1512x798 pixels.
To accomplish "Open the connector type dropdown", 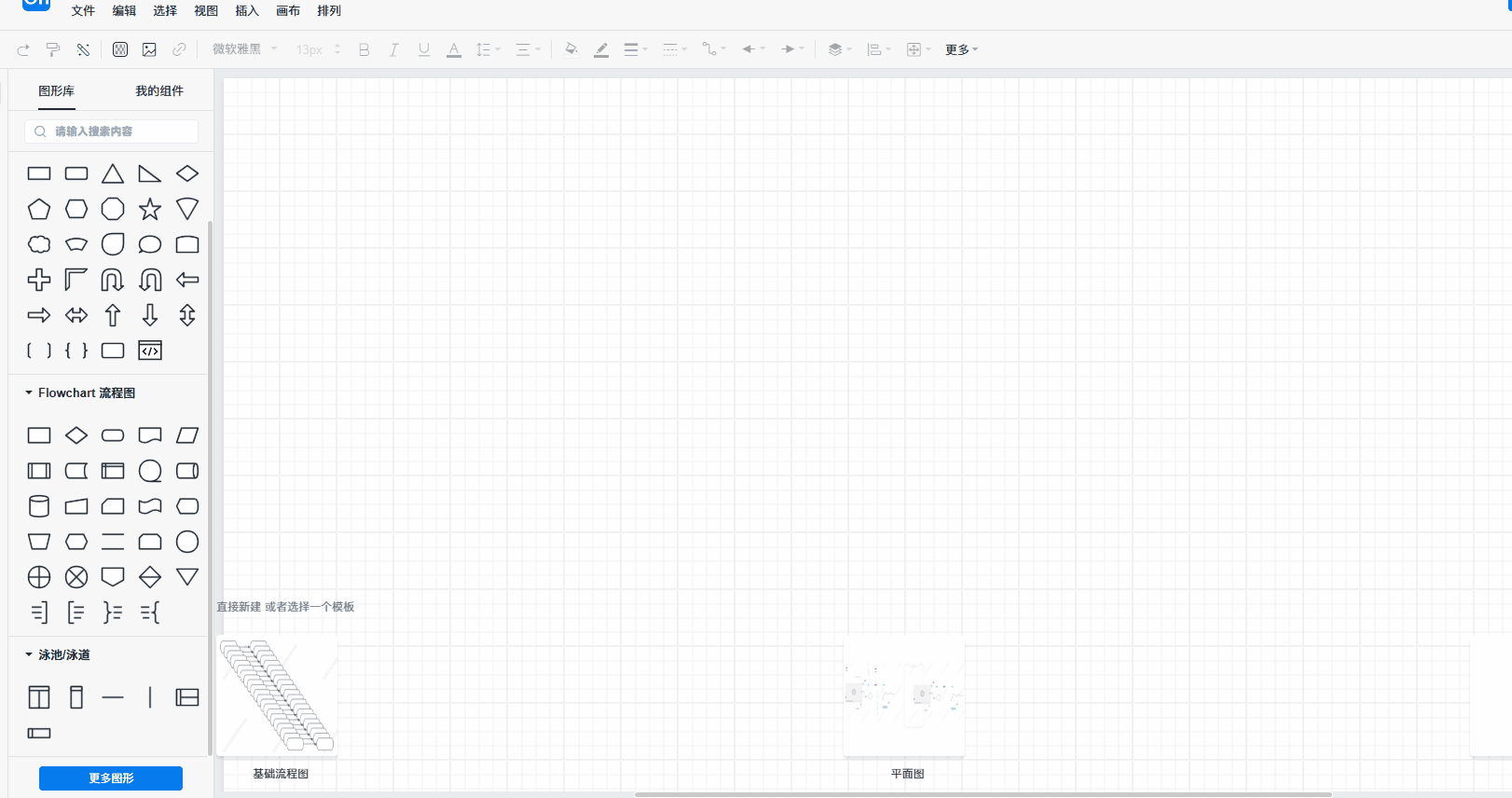I will tap(714, 49).
